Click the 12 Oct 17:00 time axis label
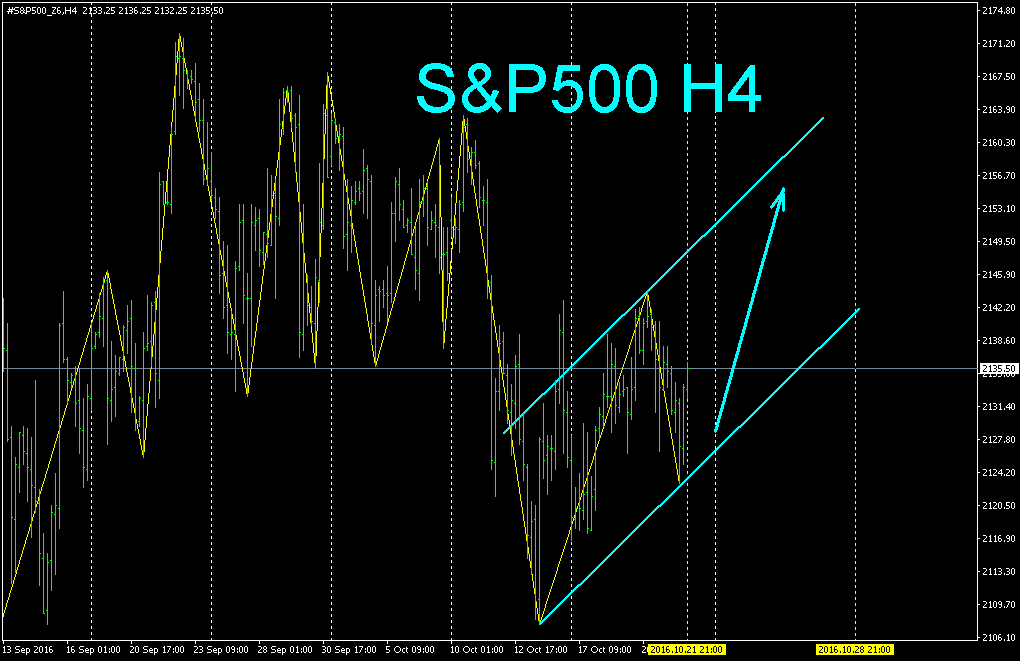This screenshot has width=1020, height=661. click(541, 649)
